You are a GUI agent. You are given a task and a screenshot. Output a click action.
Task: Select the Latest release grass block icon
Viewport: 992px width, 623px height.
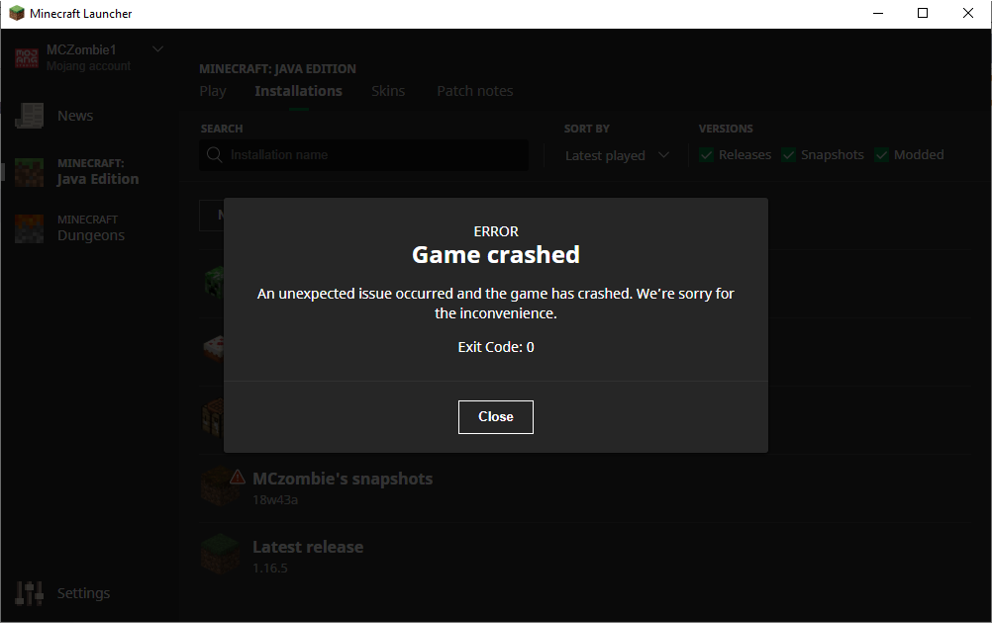pos(220,553)
